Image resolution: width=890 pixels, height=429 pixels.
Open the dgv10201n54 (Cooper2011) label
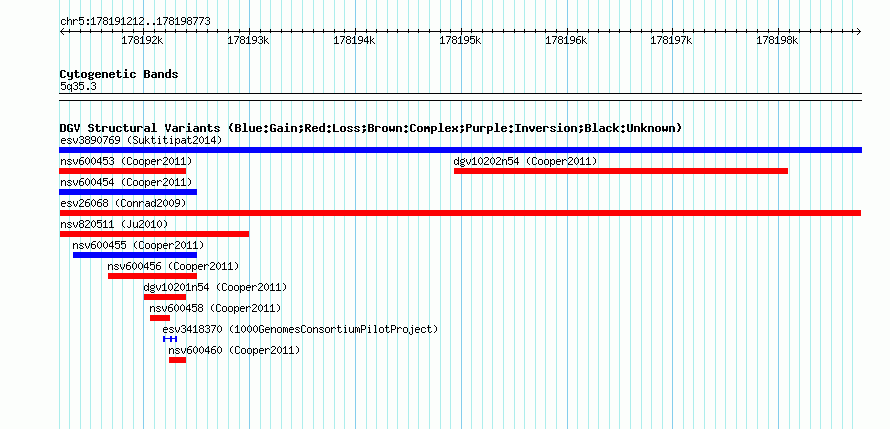point(215,287)
